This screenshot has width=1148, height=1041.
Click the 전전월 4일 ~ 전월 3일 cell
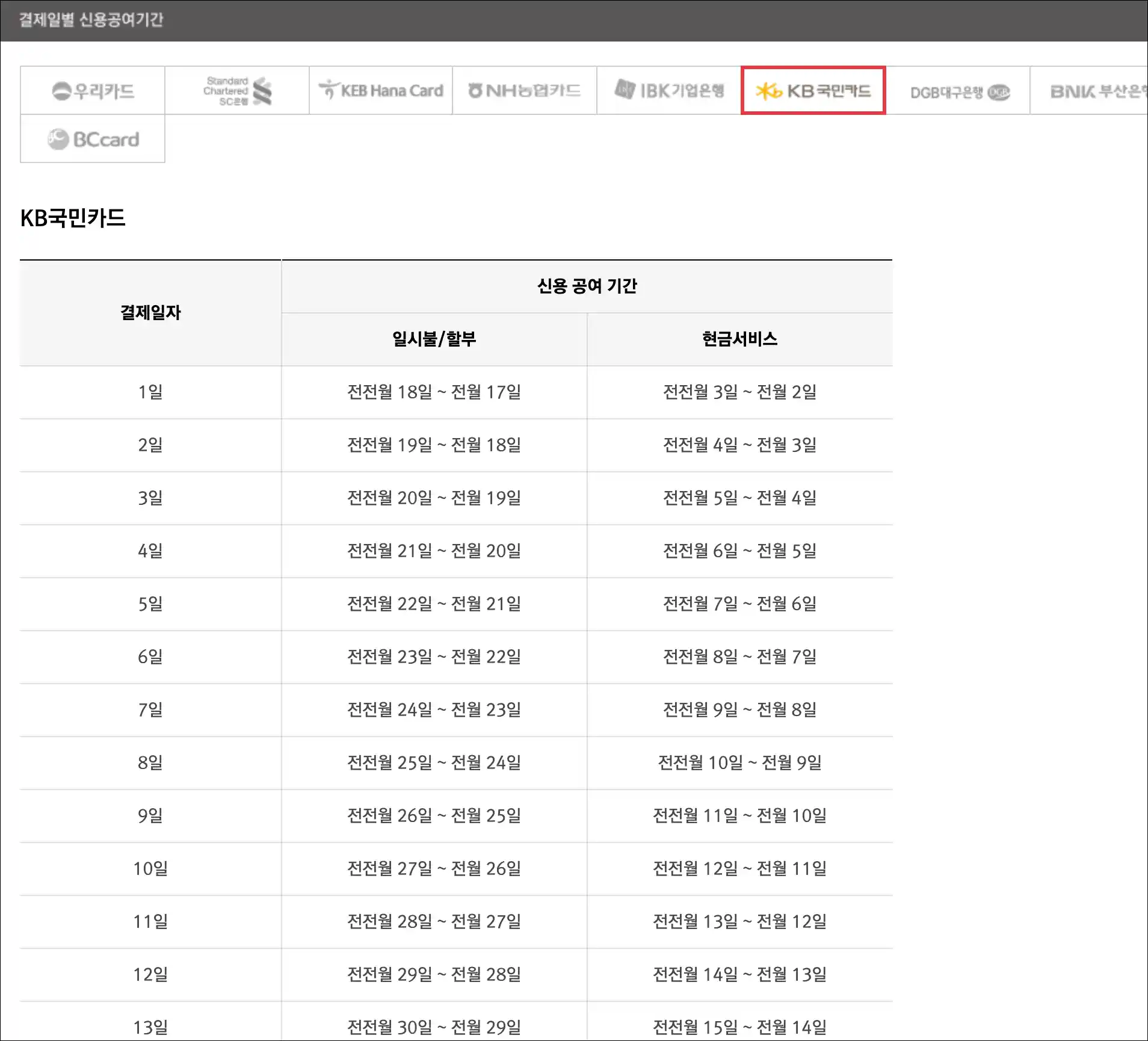click(740, 445)
